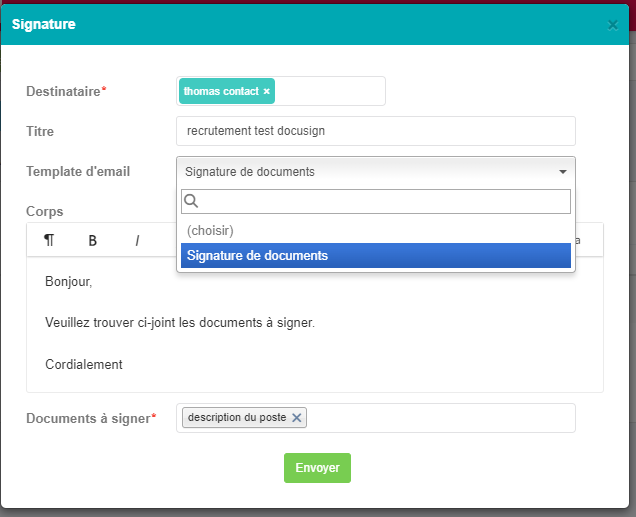Viewport: 636px width, 517px height.
Task: Open the paragraph format tool in editor
Action: [x=49, y=240]
